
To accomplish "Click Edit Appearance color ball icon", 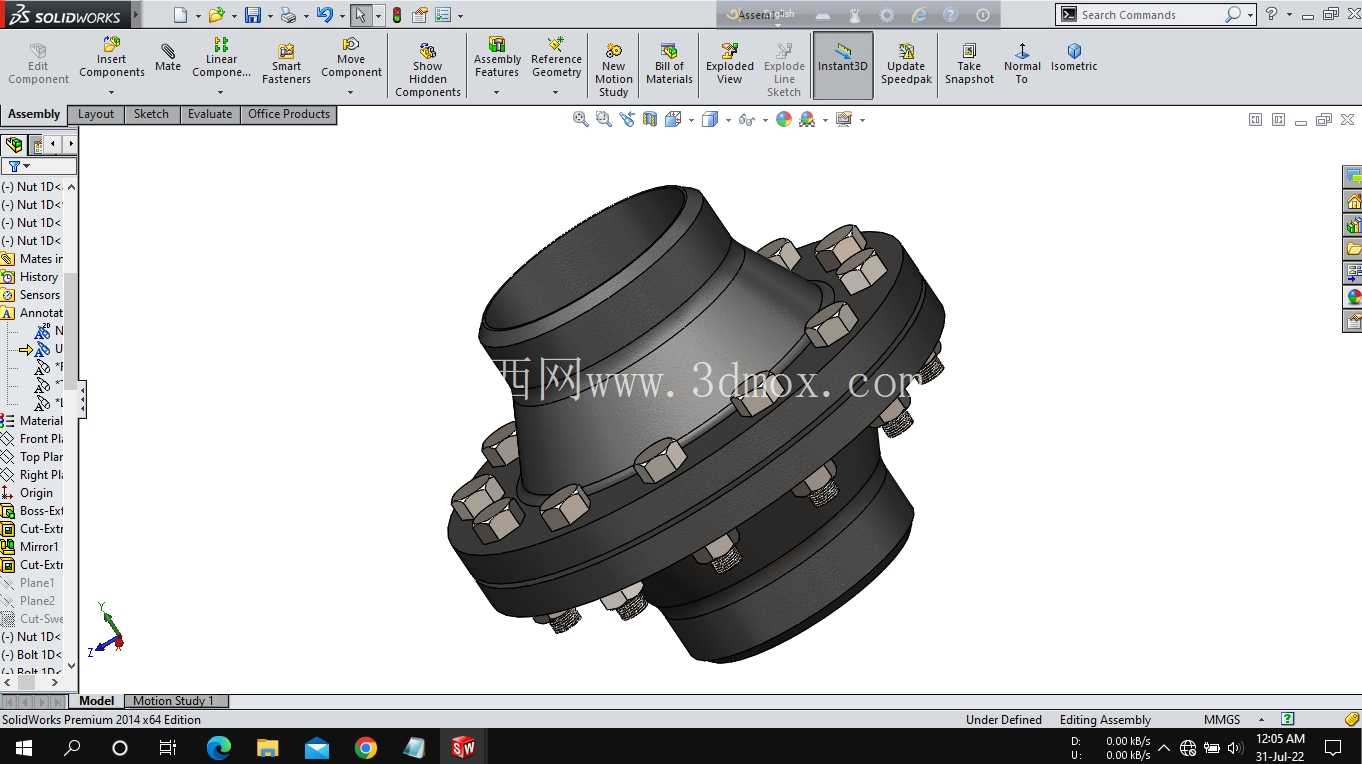I will 784,119.
